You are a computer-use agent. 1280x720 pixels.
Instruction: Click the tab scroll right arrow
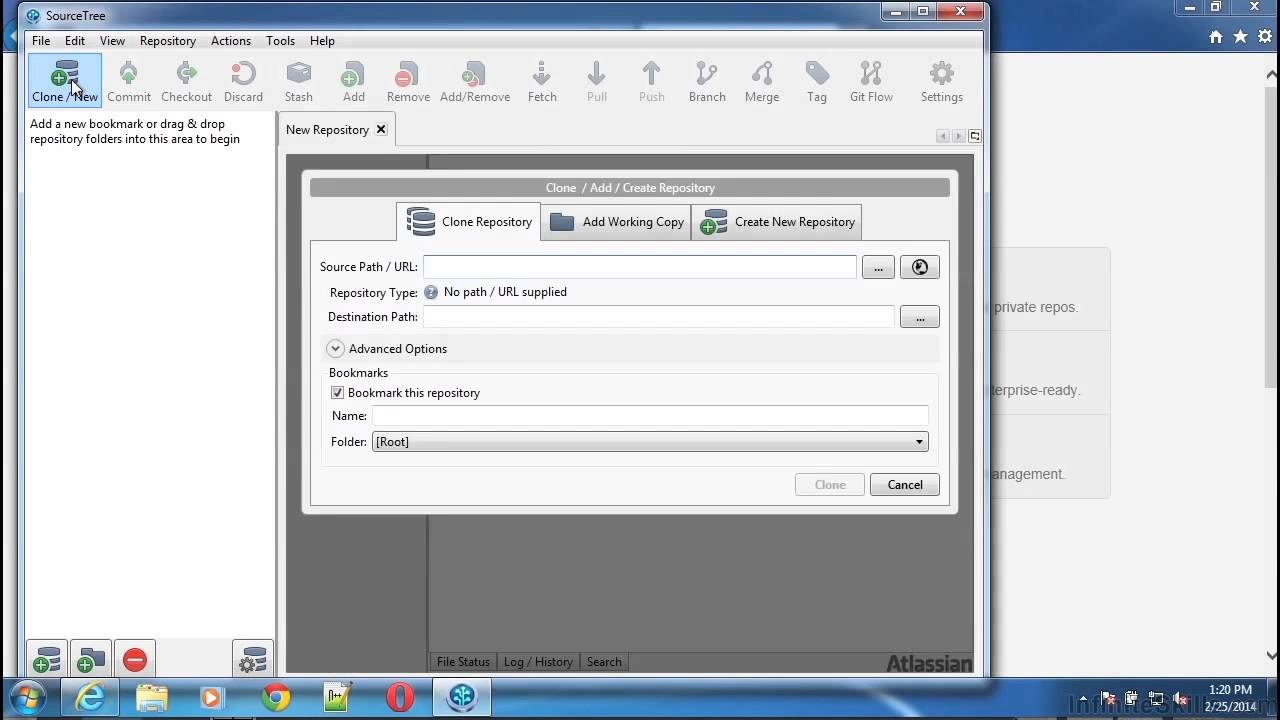point(958,136)
